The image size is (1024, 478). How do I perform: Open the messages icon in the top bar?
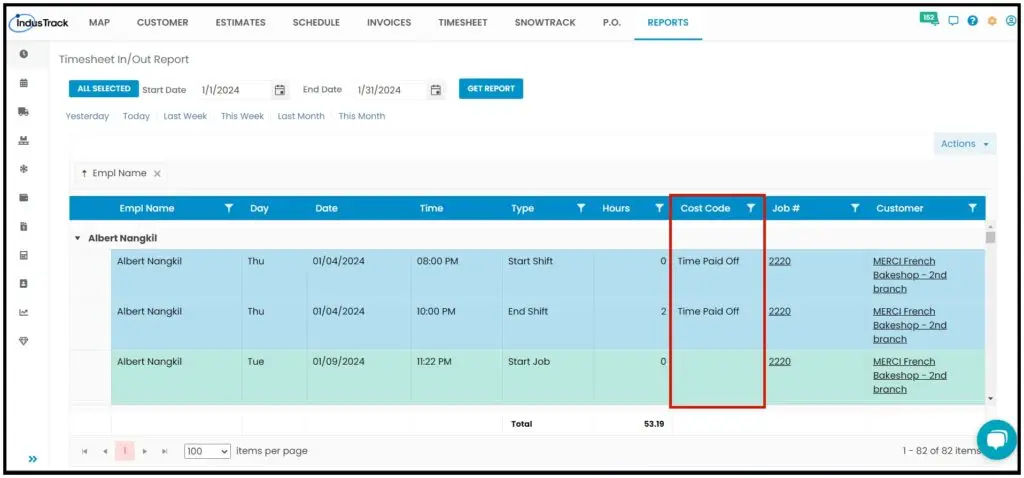953,21
